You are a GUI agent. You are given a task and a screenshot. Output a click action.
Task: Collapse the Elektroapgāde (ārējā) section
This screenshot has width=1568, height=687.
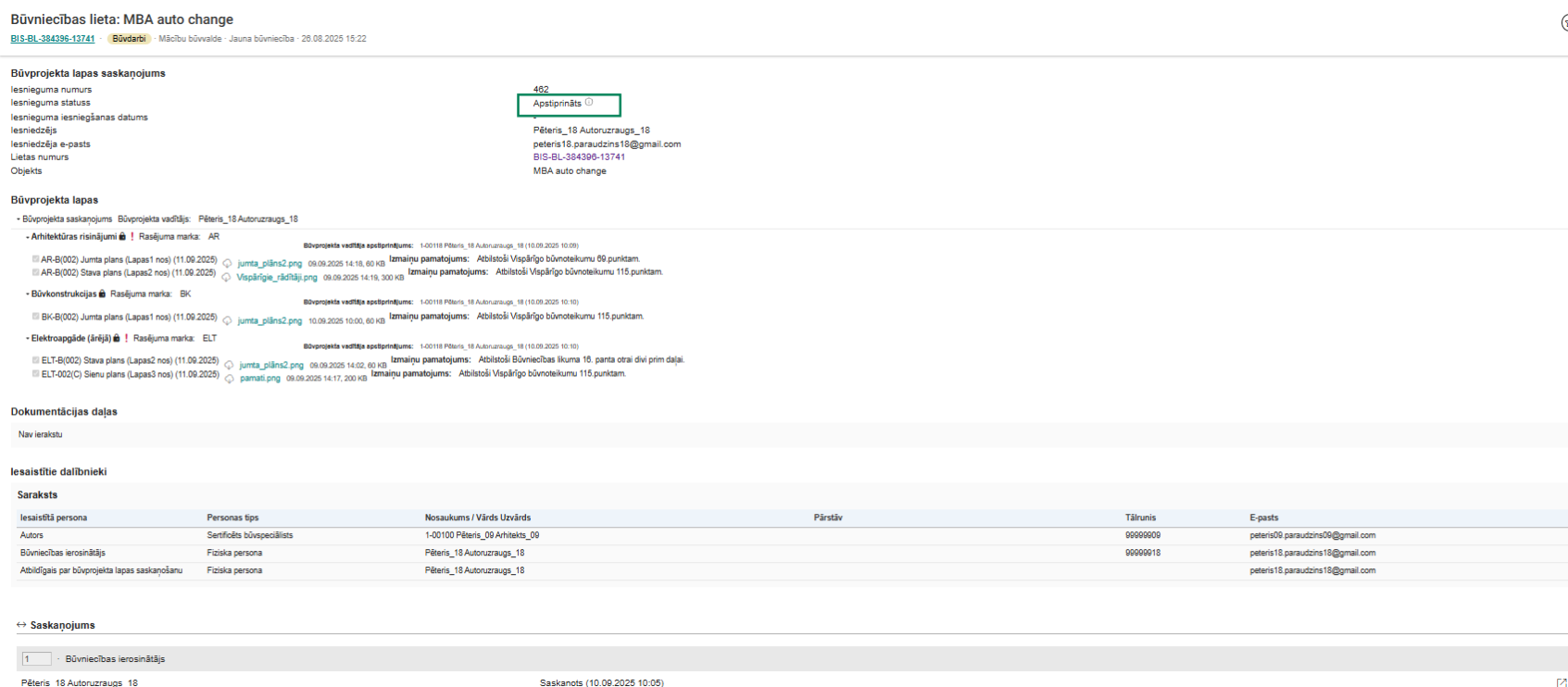[x=27, y=339]
